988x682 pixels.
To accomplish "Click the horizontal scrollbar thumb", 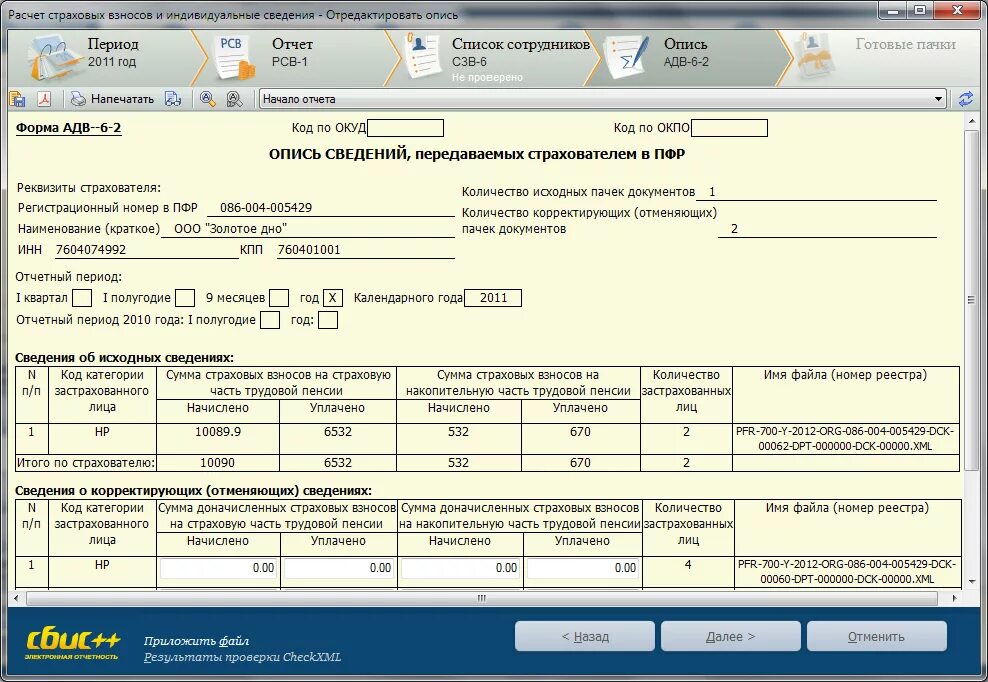I will click(481, 598).
